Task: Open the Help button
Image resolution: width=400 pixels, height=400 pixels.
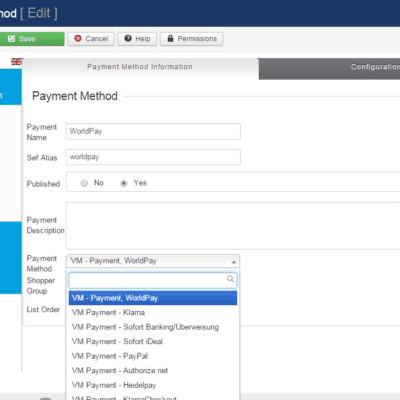Action: pyautogui.click(x=137, y=39)
